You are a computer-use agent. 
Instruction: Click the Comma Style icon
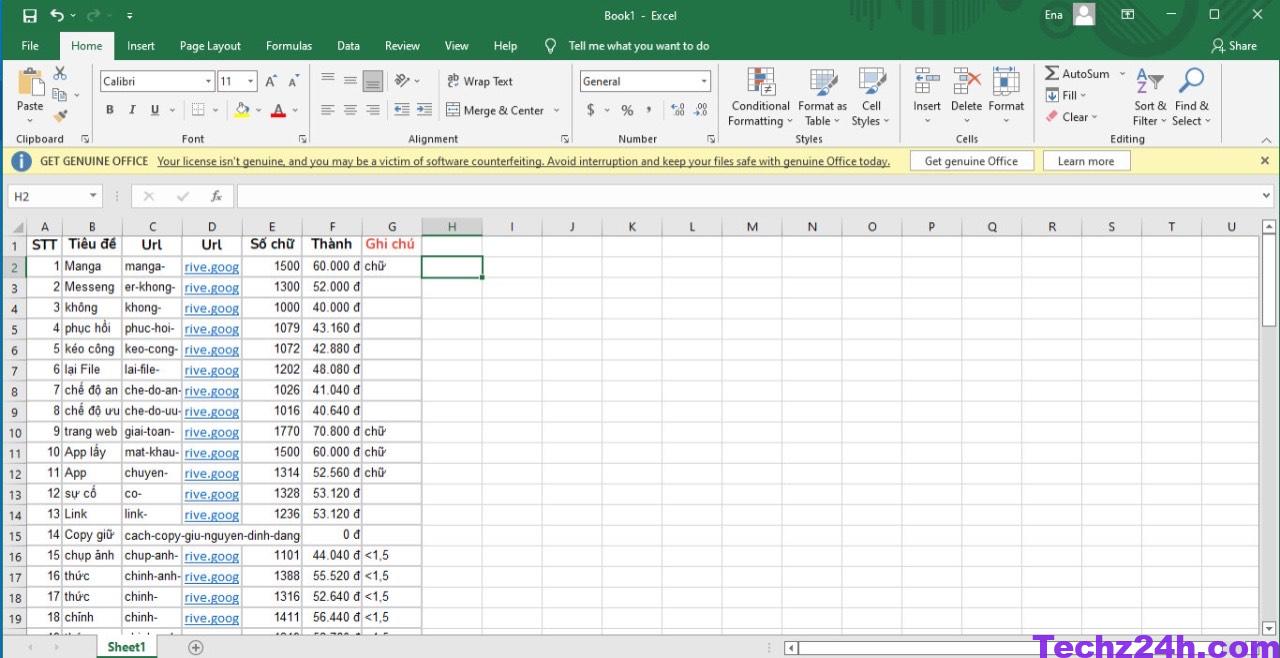coord(649,110)
